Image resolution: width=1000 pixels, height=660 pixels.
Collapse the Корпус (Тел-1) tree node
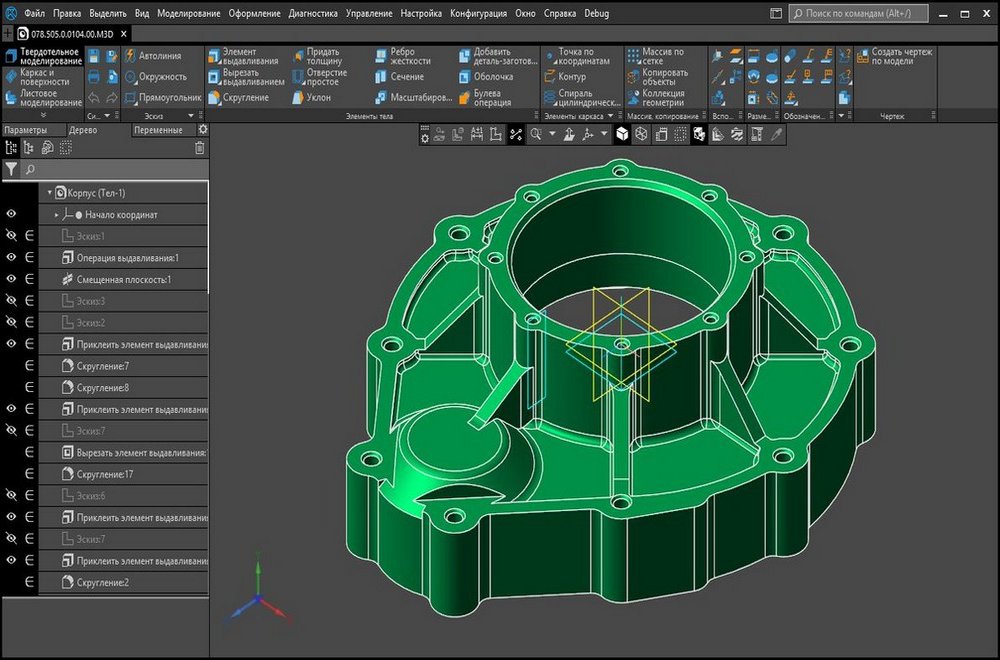49,192
